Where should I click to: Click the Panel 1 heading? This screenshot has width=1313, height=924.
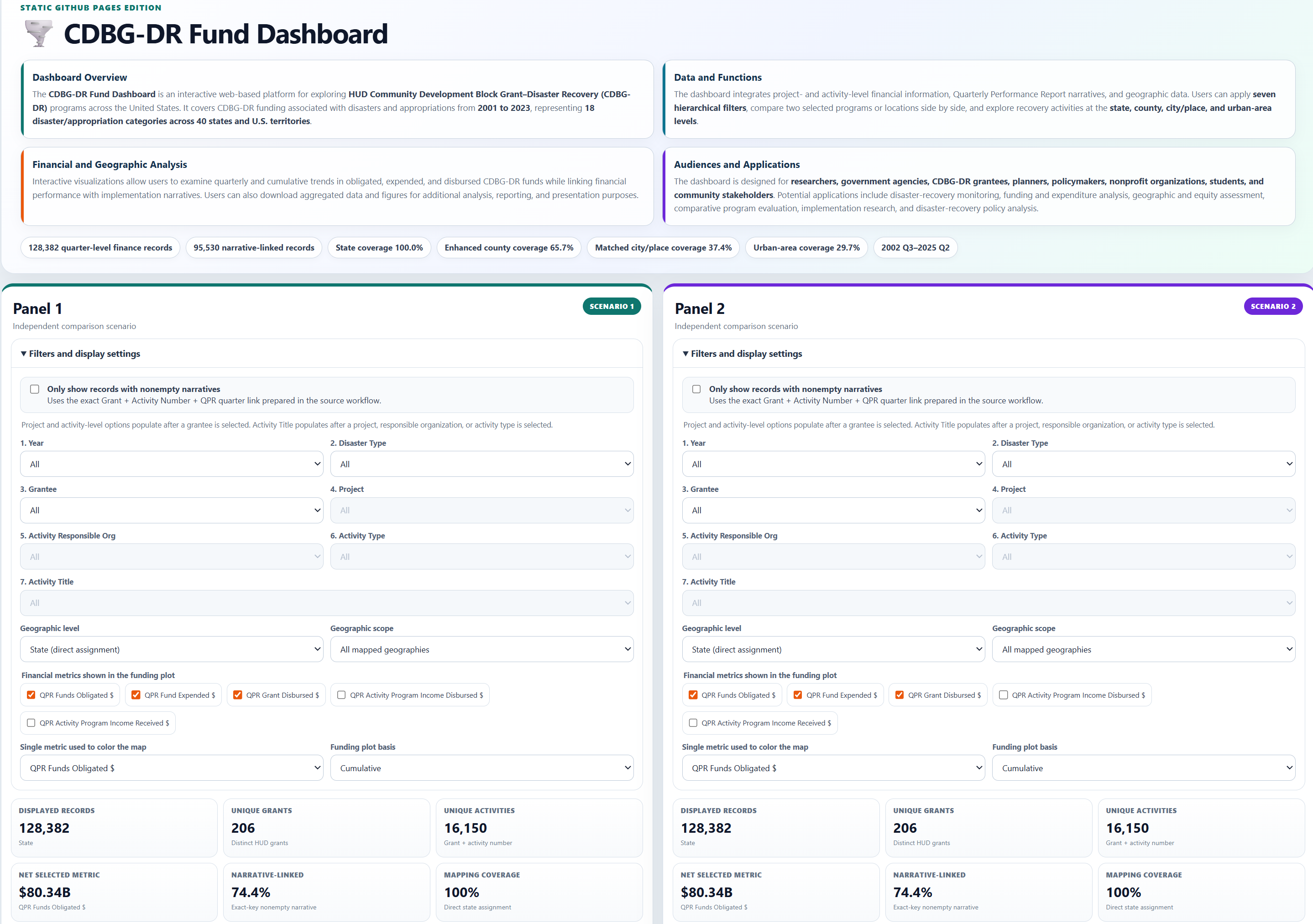[38, 309]
